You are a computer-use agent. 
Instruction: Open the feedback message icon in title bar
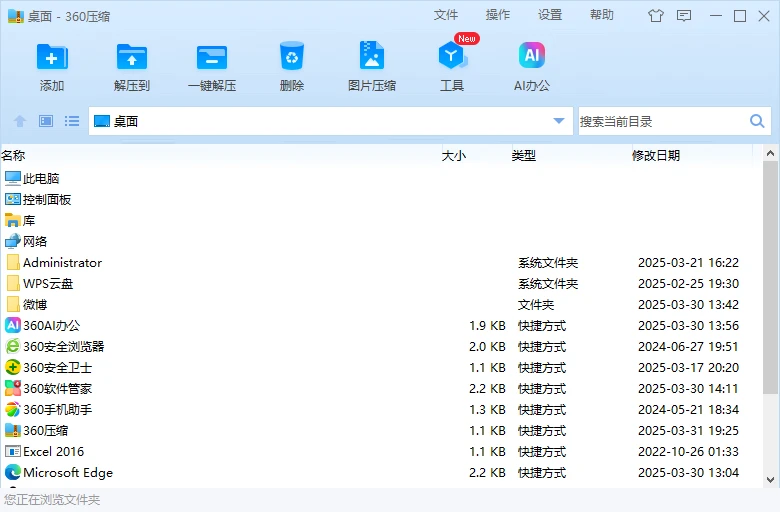click(684, 16)
